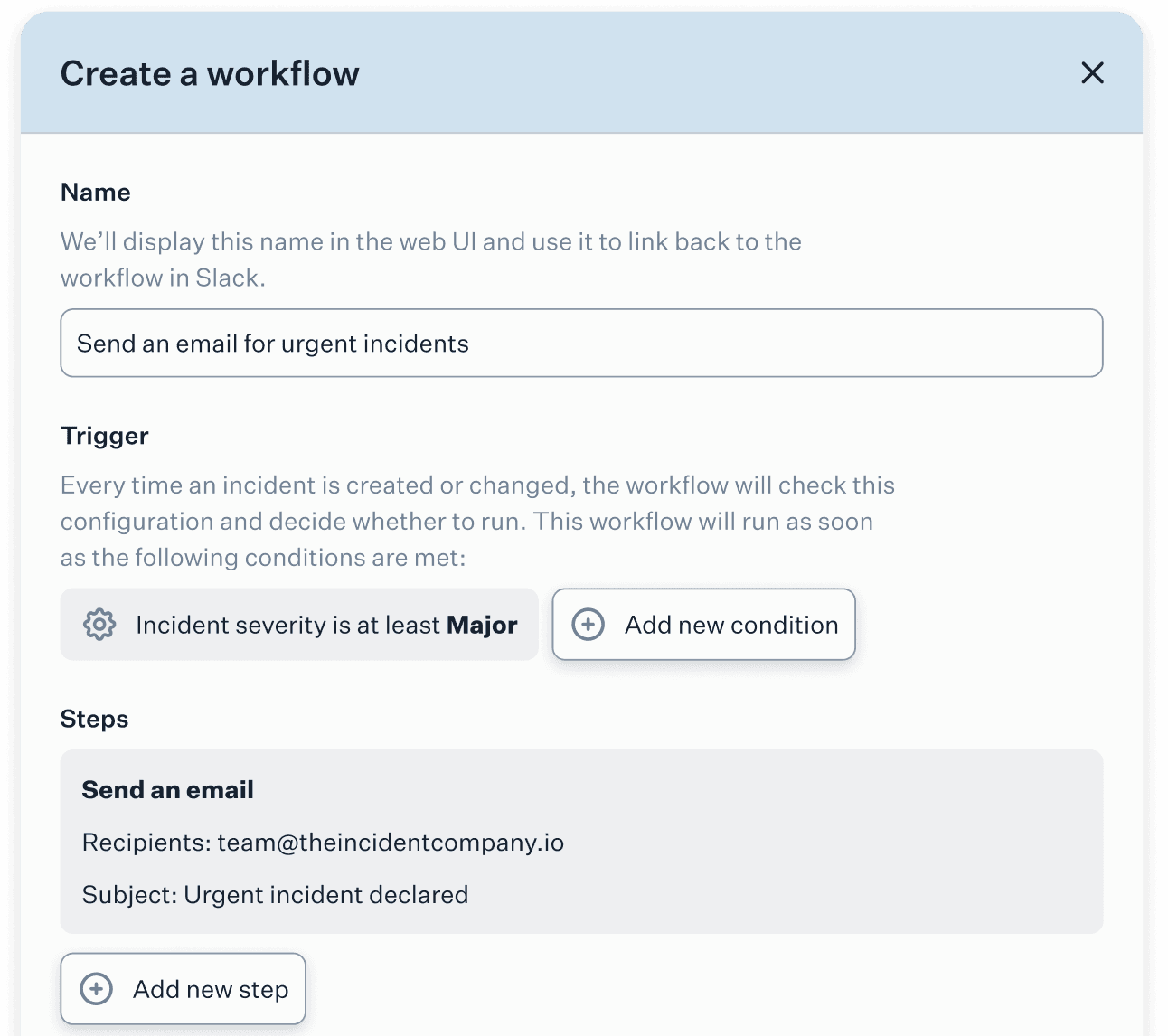Click the Recipients line in the email step
This screenshot has height=1036, width=1168.
(323, 843)
